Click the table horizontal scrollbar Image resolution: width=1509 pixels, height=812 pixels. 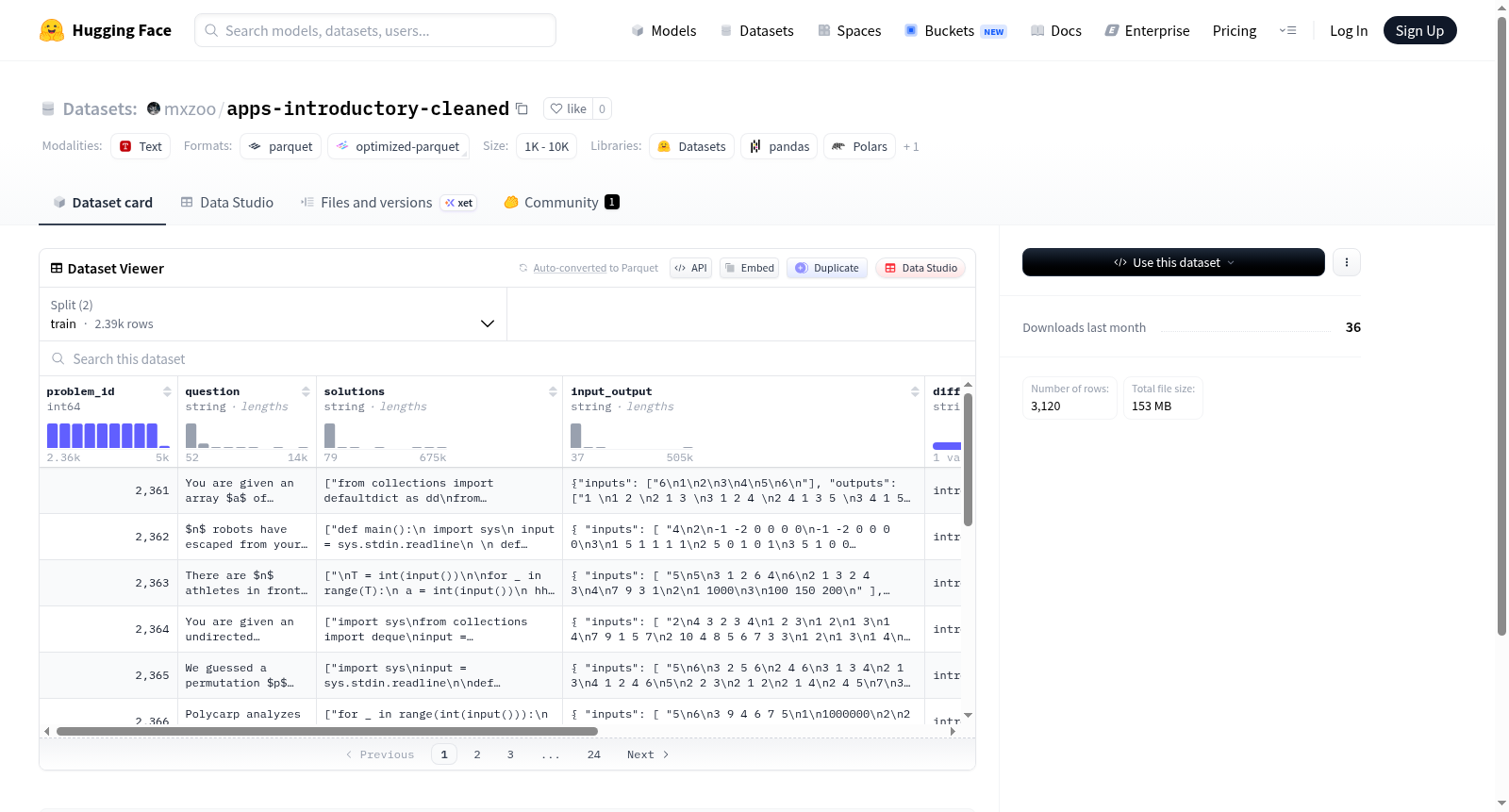[326, 731]
